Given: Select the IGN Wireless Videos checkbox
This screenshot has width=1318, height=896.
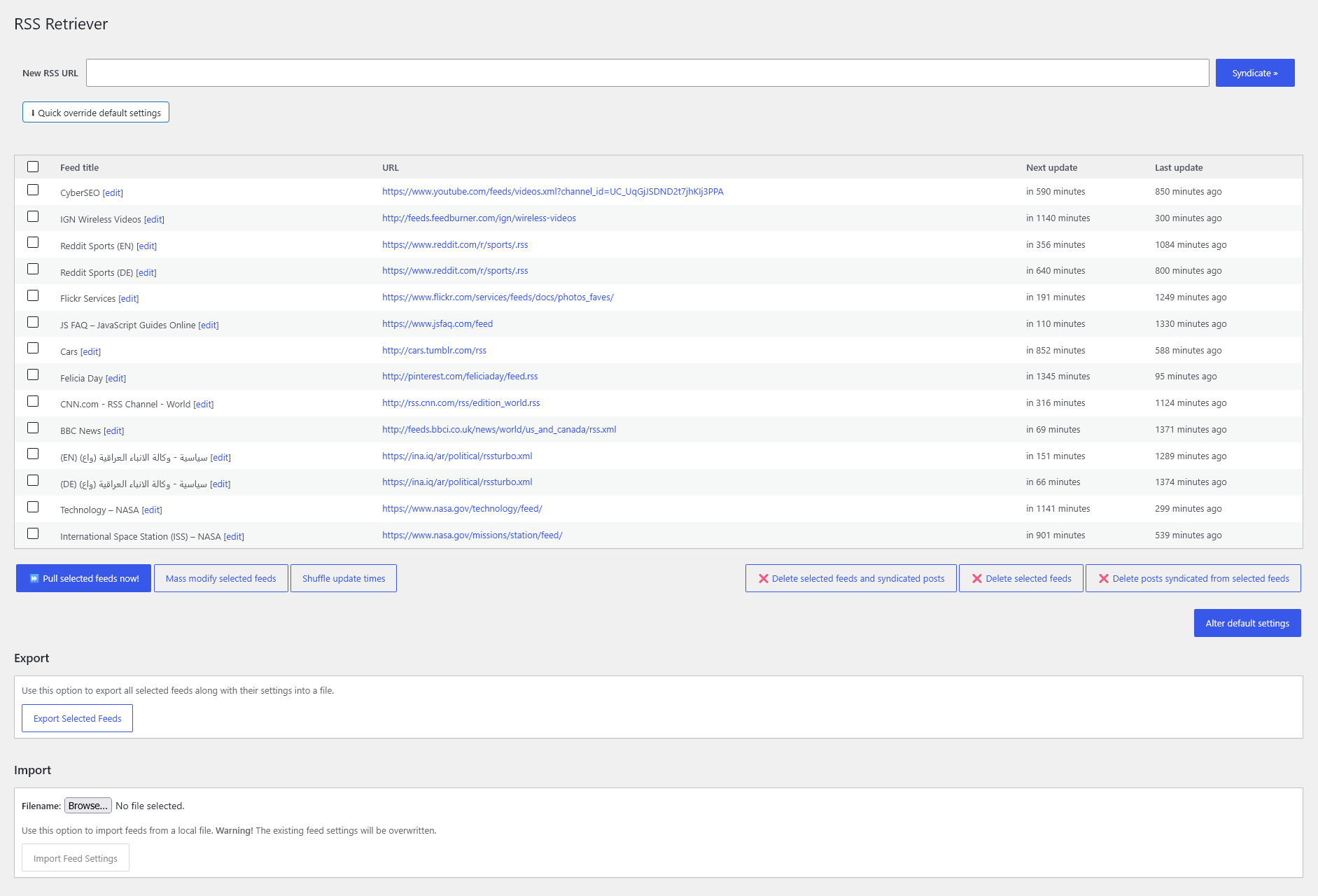Looking at the screenshot, I should click(33, 216).
